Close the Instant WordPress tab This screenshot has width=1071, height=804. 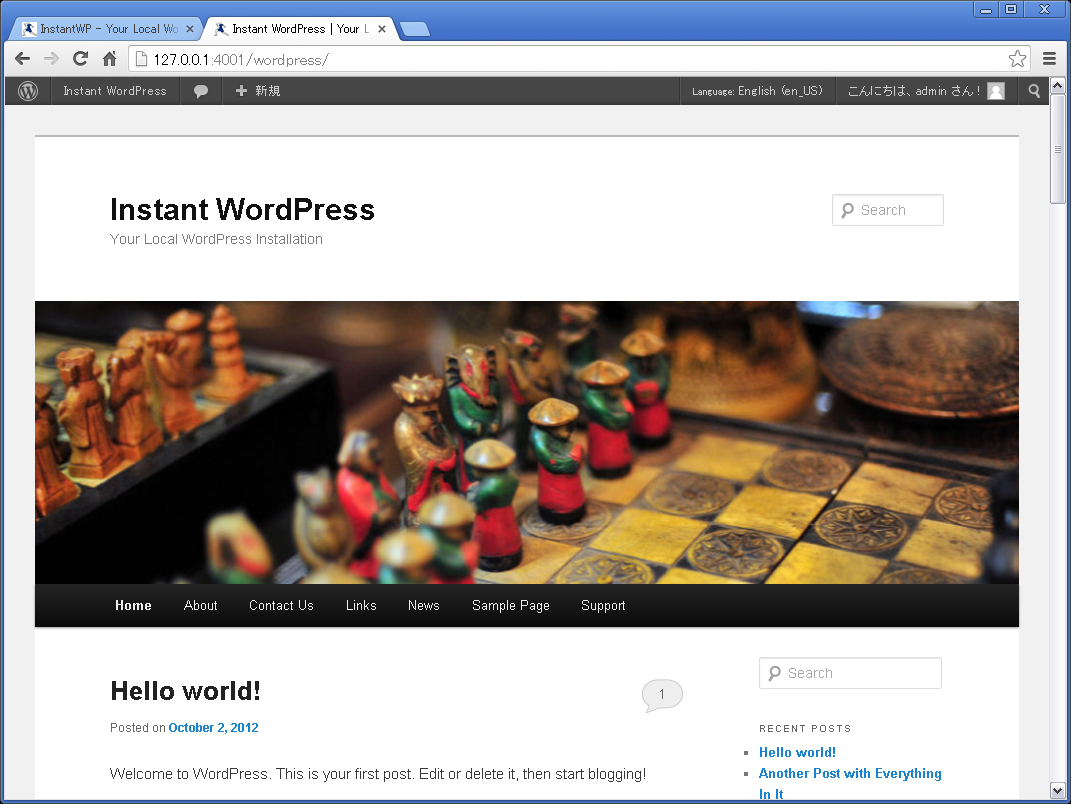coord(382,29)
